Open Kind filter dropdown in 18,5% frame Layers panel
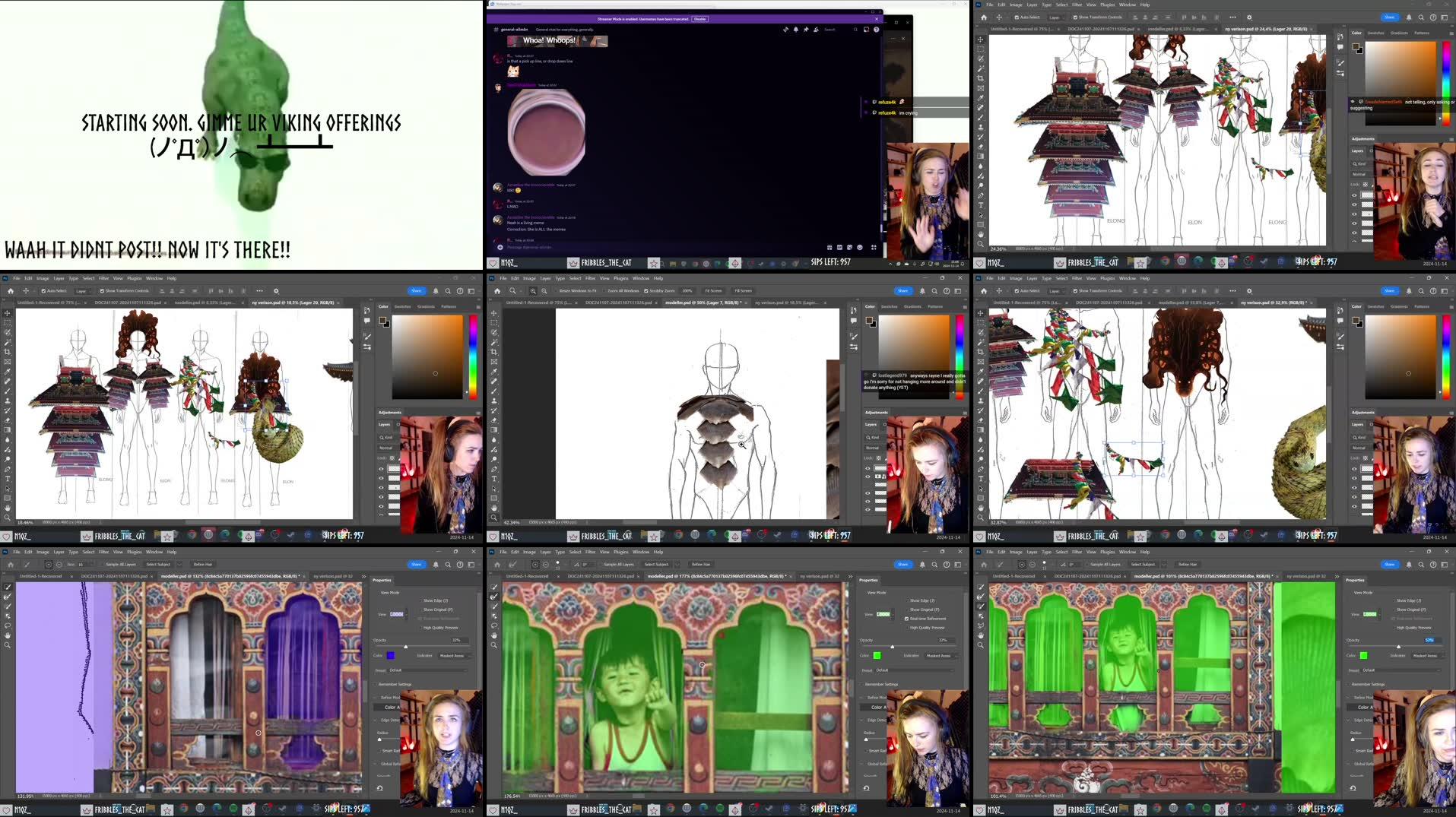 click(388, 438)
